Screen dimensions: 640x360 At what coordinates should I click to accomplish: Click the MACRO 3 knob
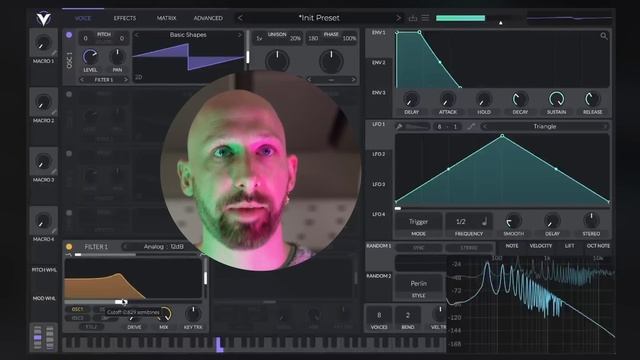(43, 162)
